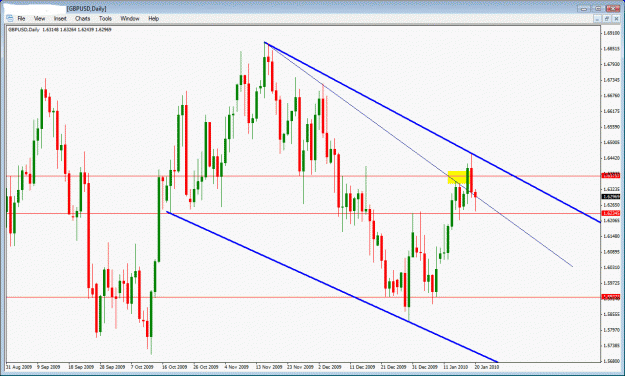Click the middle red horizontal line's price tag
This screenshot has height=376, width=625.
pyautogui.click(x=611, y=213)
